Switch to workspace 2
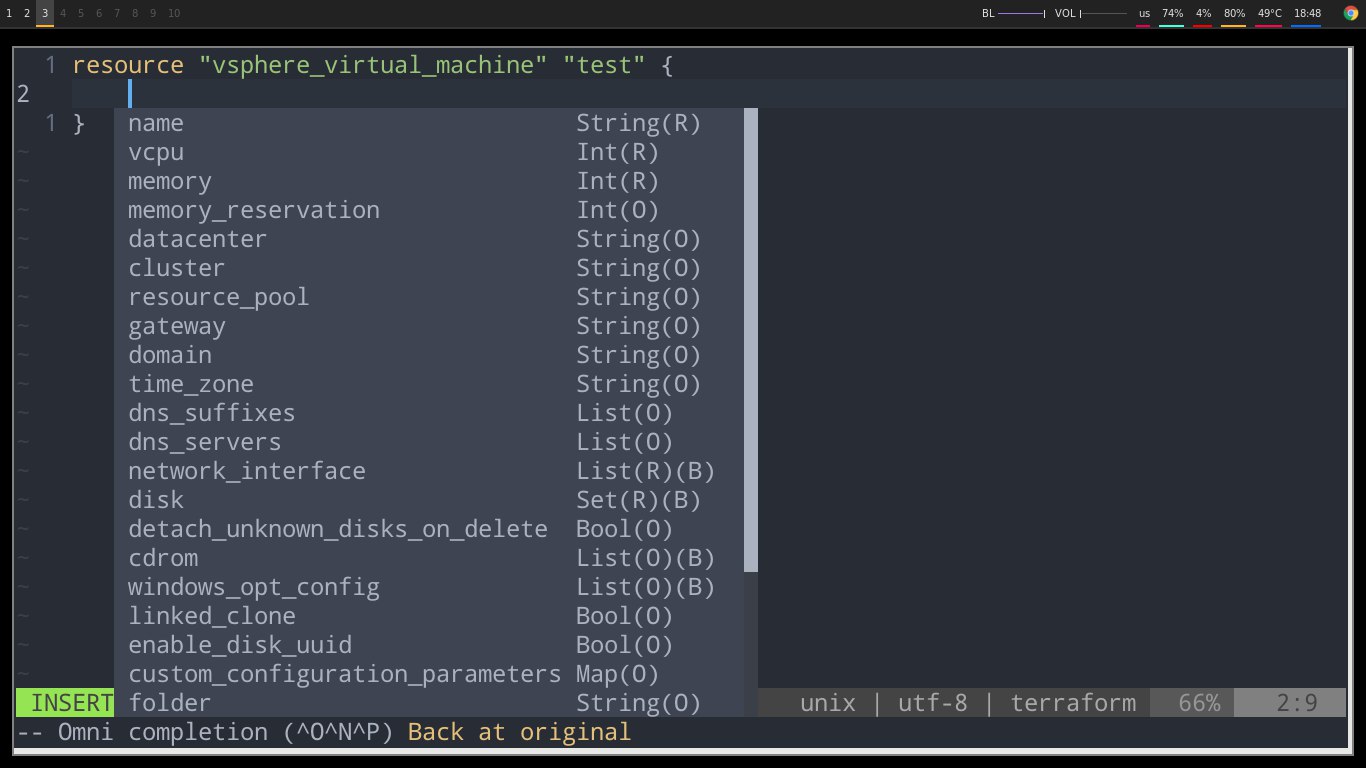 pos(27,13)
